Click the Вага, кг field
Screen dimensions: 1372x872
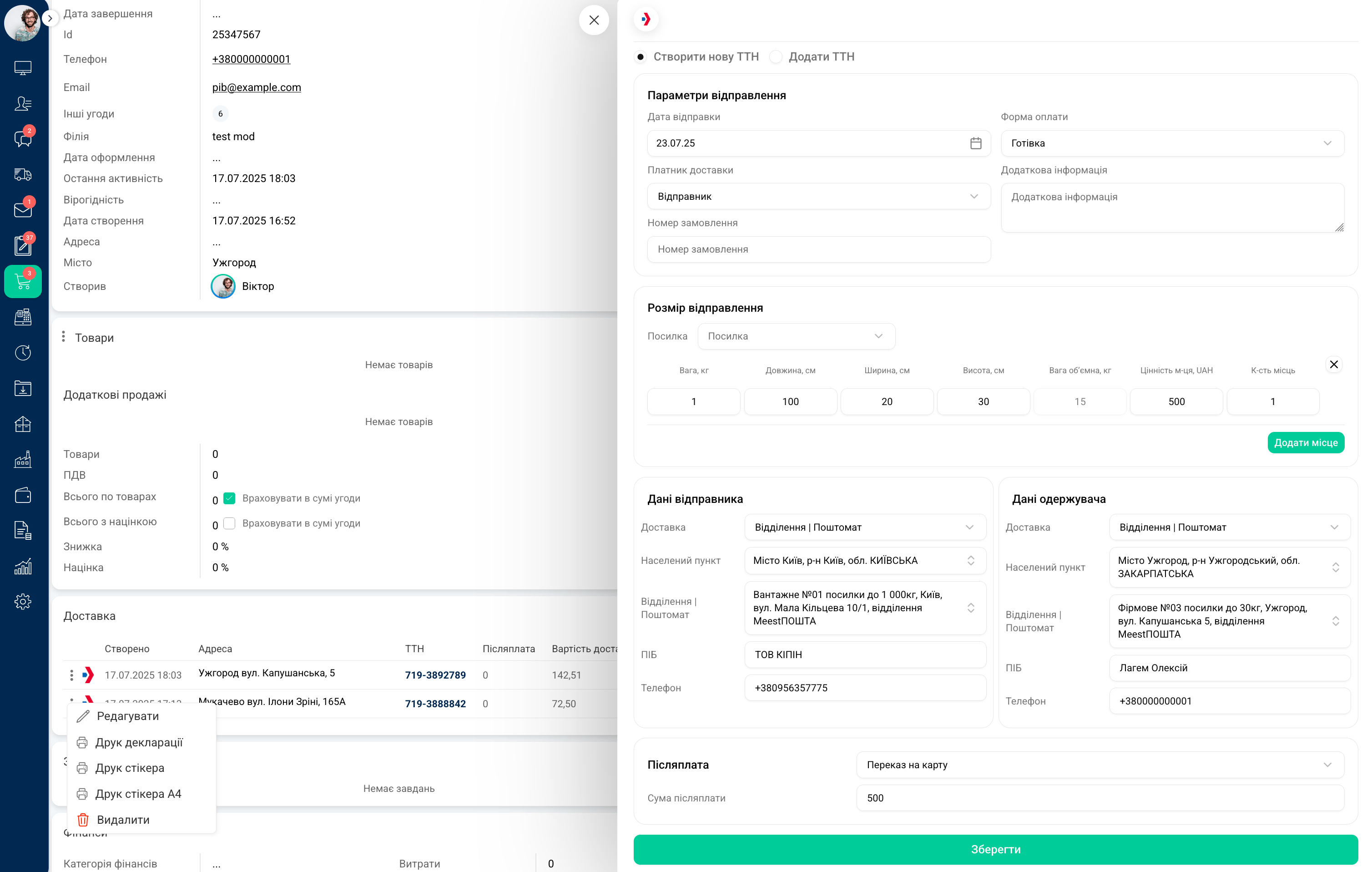pos(693,402)
